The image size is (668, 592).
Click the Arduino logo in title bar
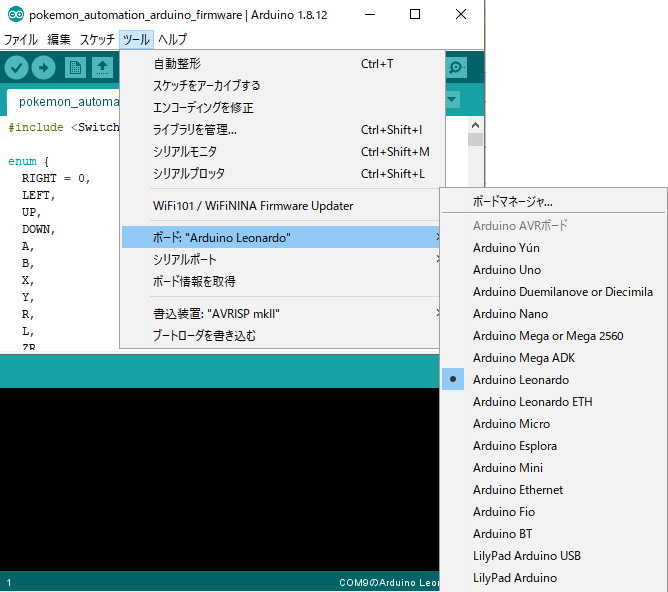[15, 14]
